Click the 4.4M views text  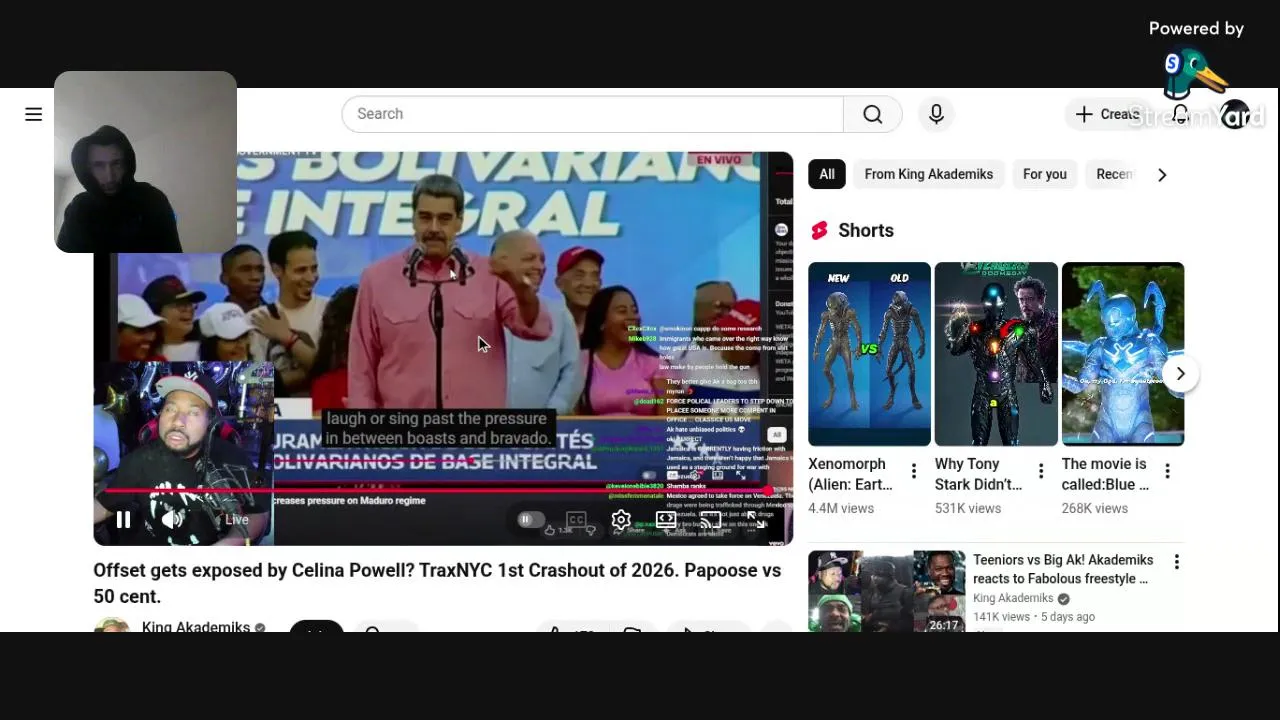[841, 508]
